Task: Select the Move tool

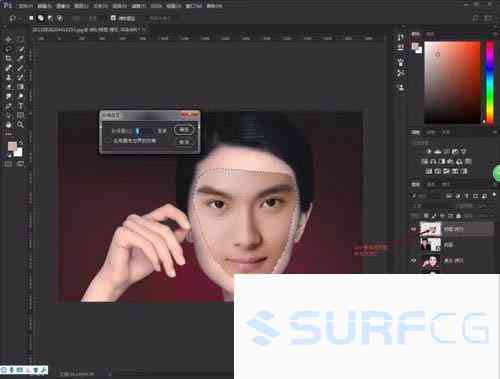Action: coord(8,39)
